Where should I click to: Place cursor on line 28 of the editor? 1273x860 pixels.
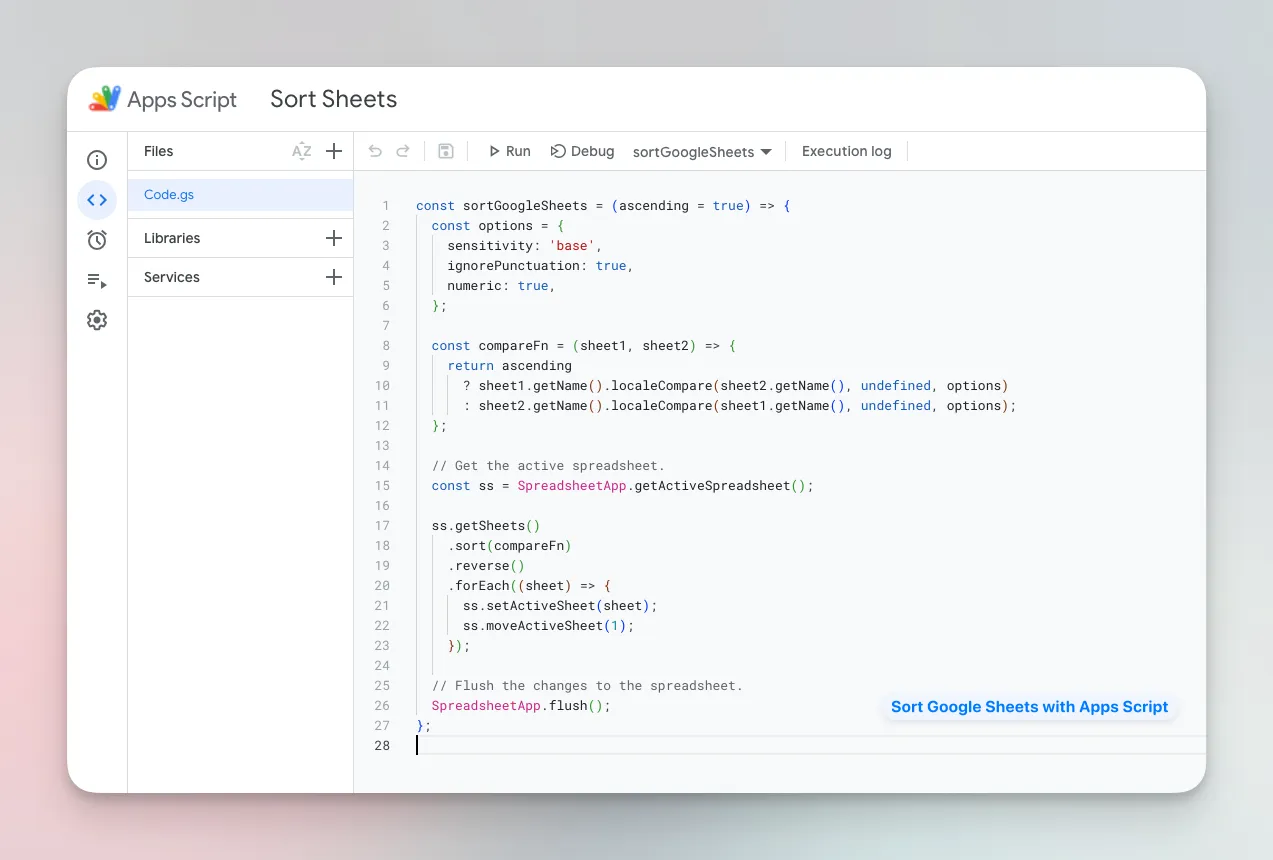pyautogui.click(x=450, y=745)
